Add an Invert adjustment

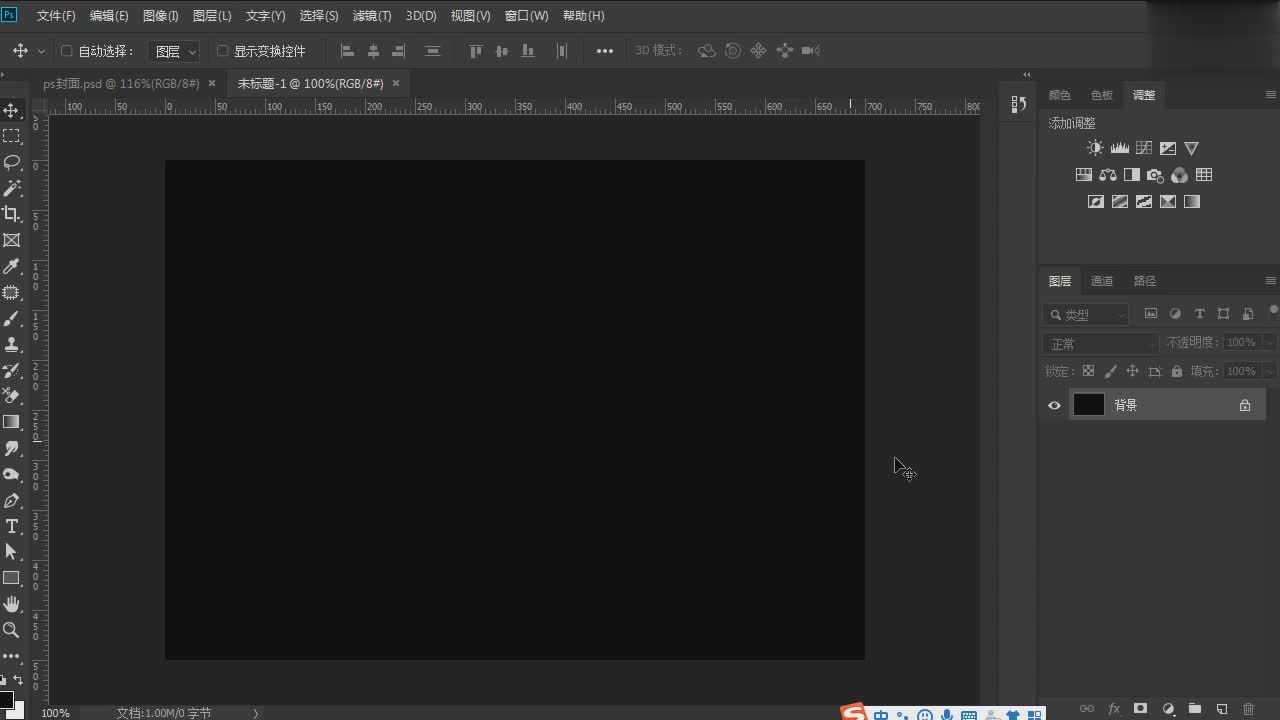click(1096, 202)
